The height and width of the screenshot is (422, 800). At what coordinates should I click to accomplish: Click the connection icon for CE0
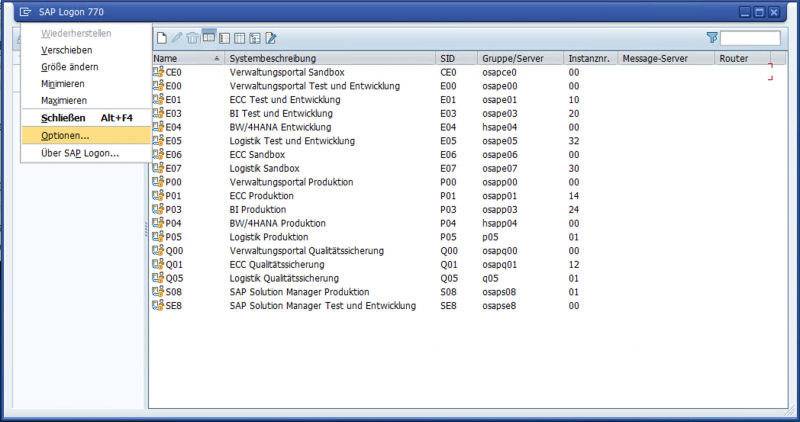click(158, 72)
